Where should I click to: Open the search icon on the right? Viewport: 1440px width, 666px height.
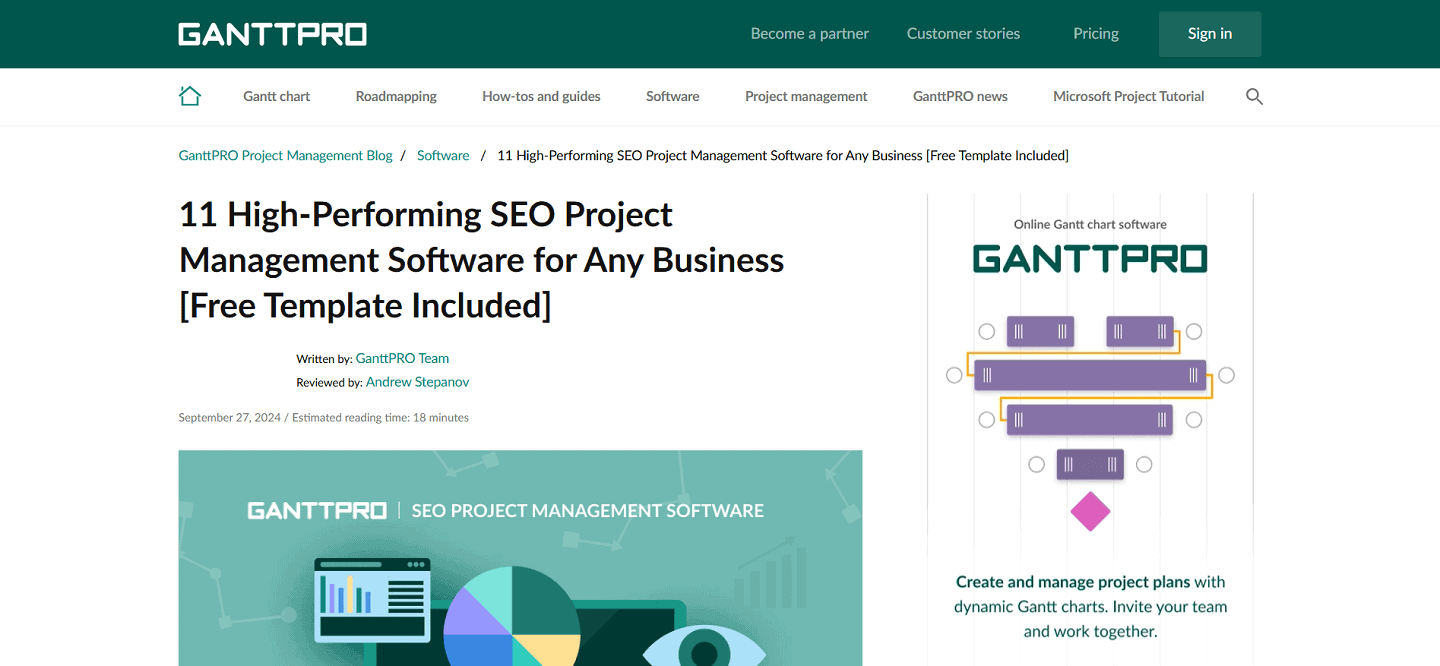pos(1254,96)
